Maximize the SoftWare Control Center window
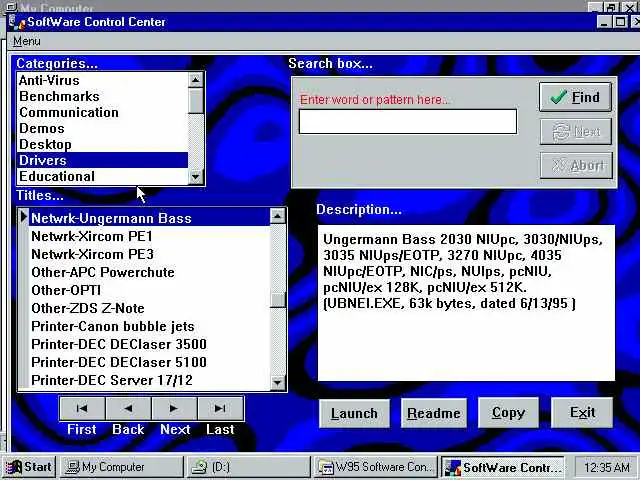The width and height of the screenshot is (640, 480). tap(620, 22)
